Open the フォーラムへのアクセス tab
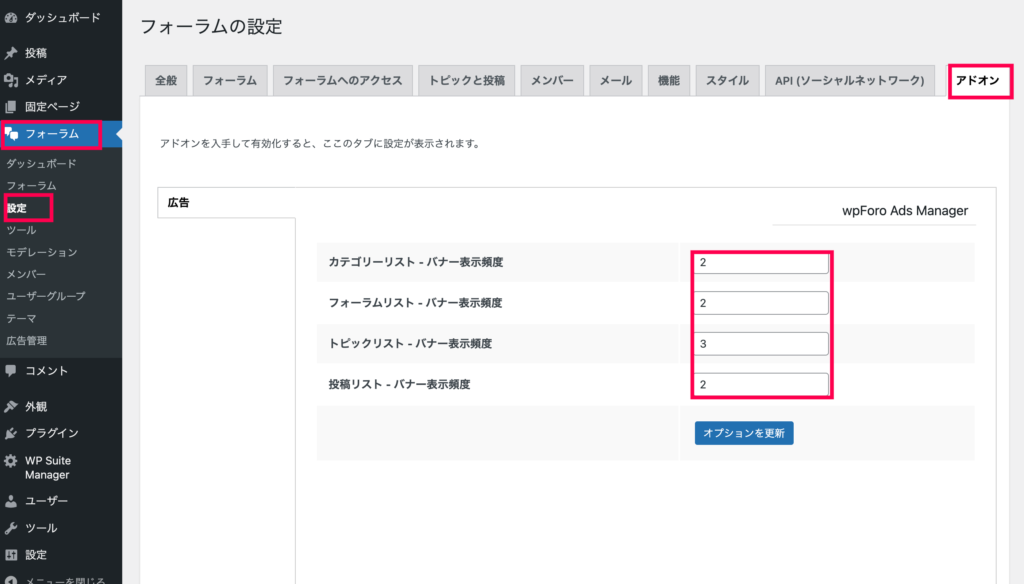Image resolution: width=1024 pixels, height=584 pixels. (342, 81)
